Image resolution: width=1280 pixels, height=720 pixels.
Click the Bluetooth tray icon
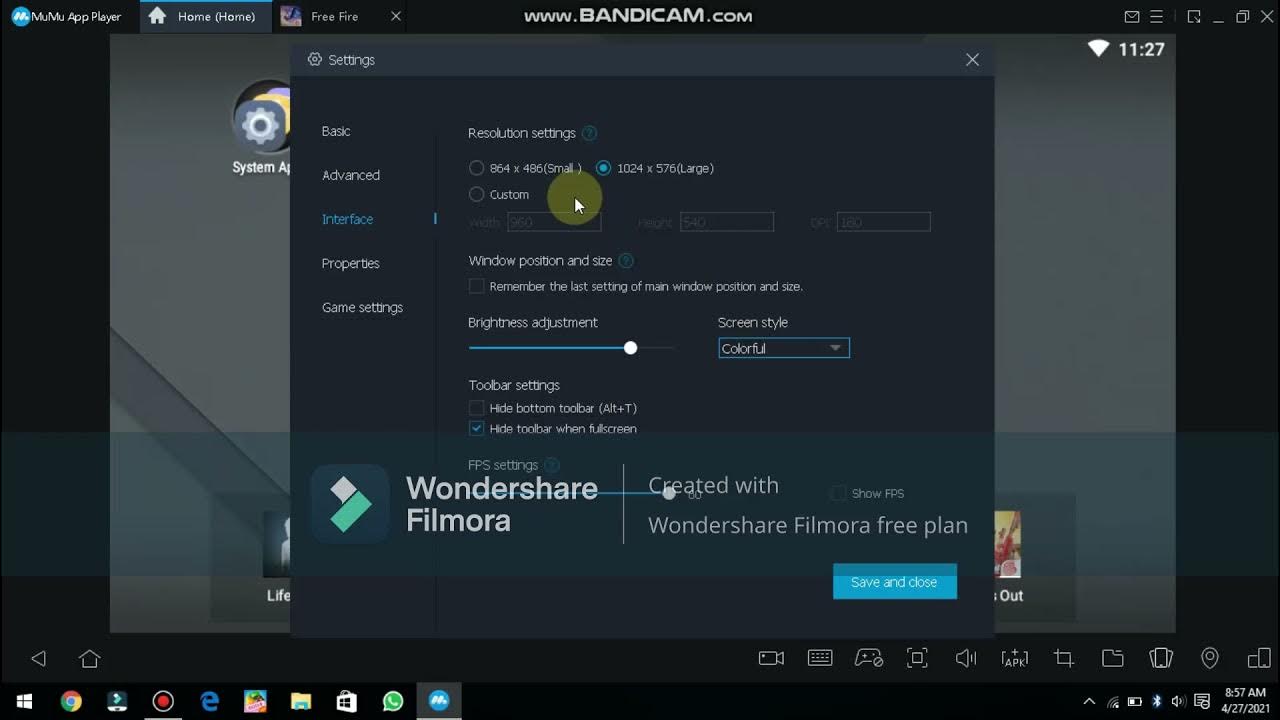(1157, 702)
